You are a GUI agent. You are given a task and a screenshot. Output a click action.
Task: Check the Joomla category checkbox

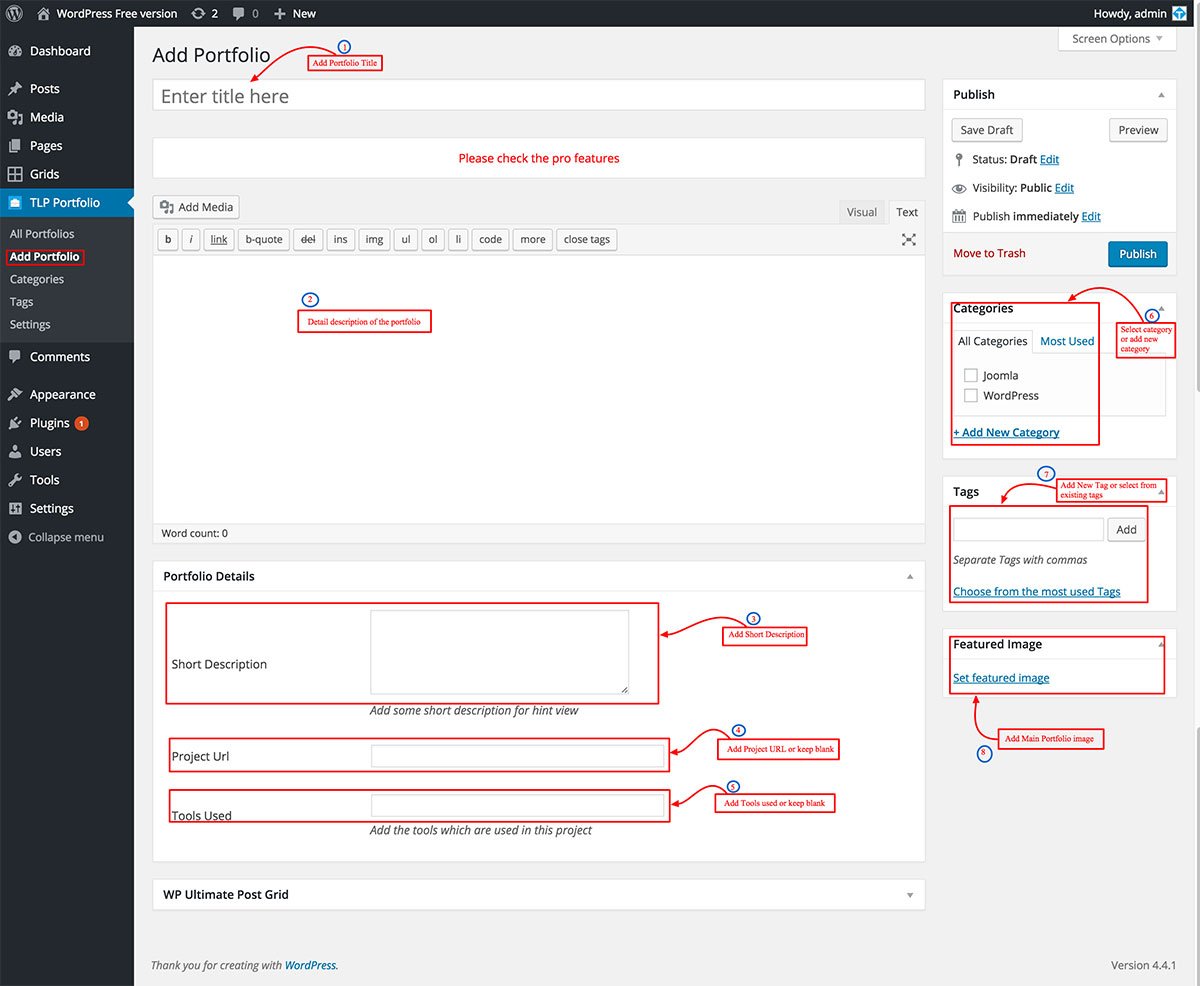pyautogui.click(x=970, y=375)
